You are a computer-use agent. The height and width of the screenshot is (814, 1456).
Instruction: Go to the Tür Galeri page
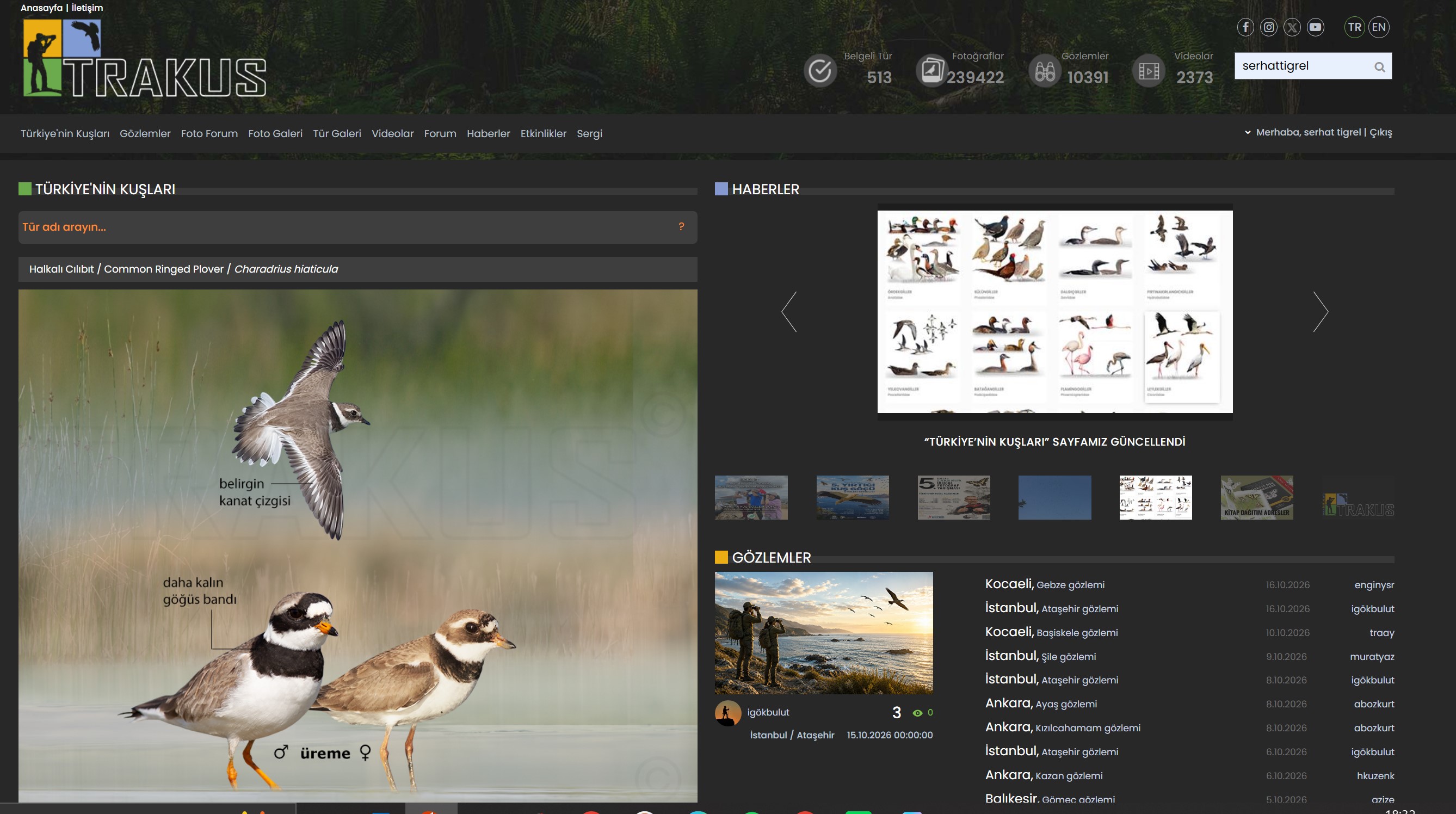click(x=337, y=134)
